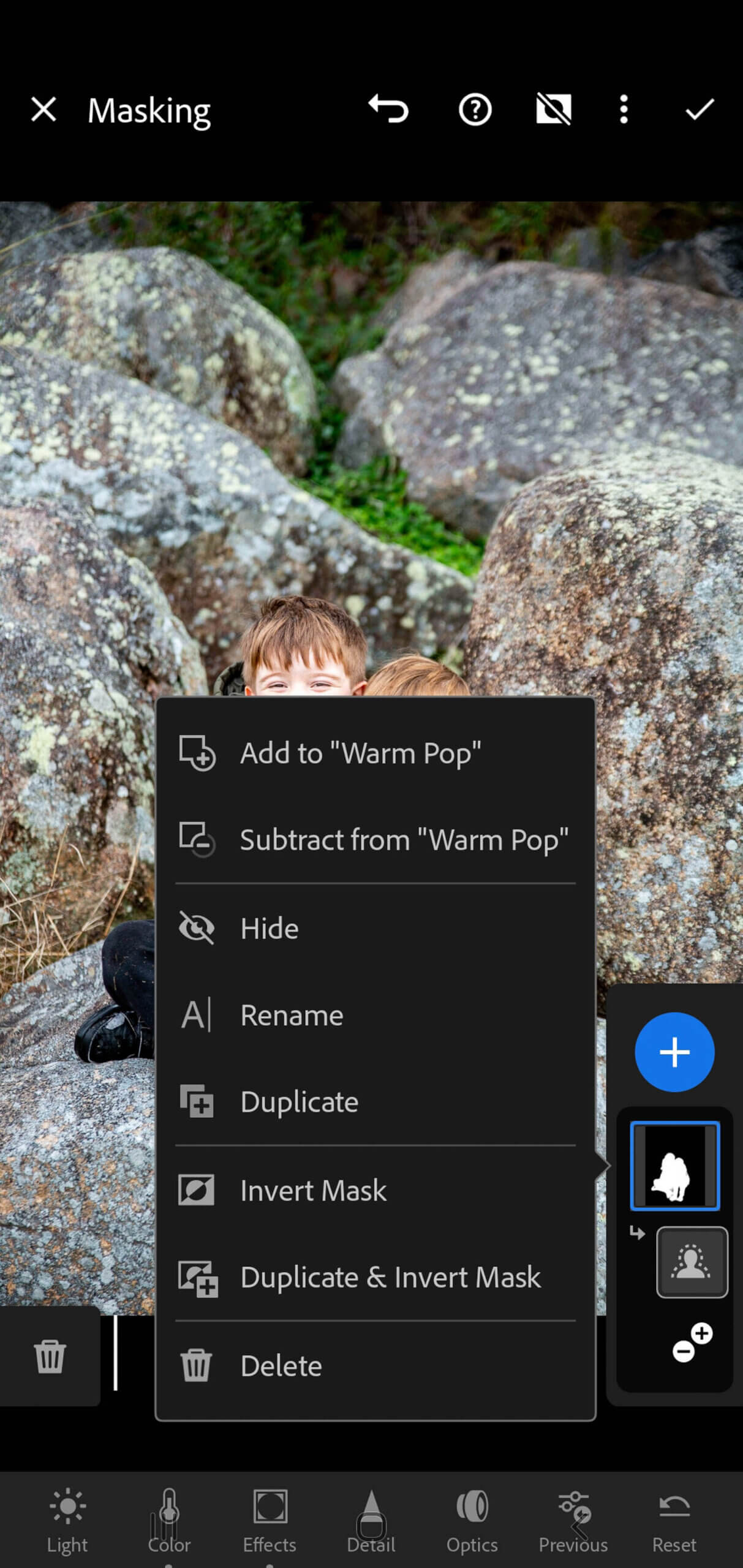The height and width of the screenshot is (1568, 743).
Task: Open the help question mark icon
Action: click(x=475, y=110)
